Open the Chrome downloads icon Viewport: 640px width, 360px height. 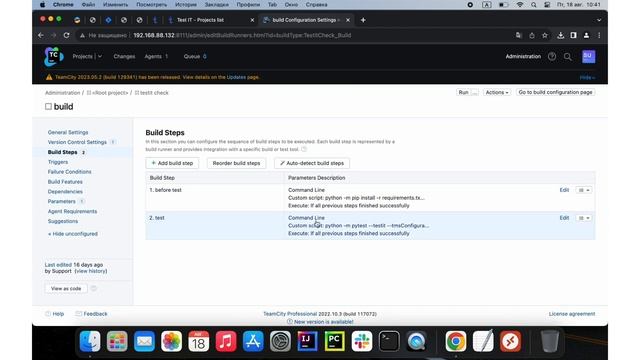pyautogui.click(x=560, y=36)
